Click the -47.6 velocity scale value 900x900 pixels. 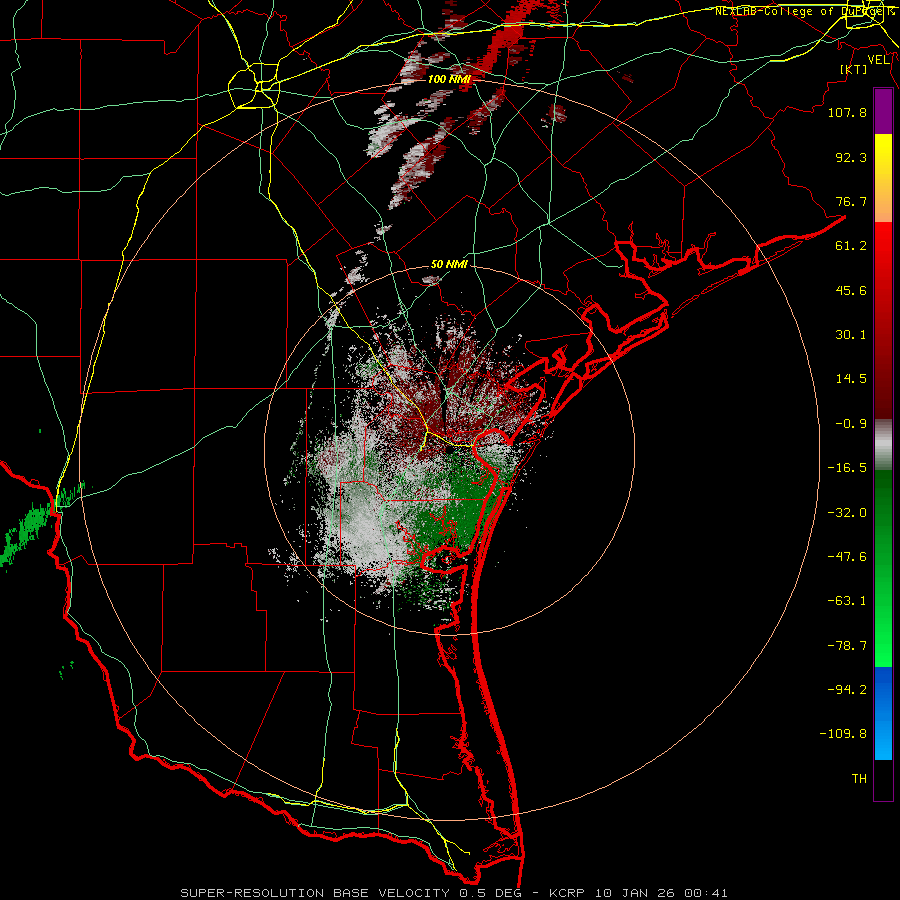(847, 557)
